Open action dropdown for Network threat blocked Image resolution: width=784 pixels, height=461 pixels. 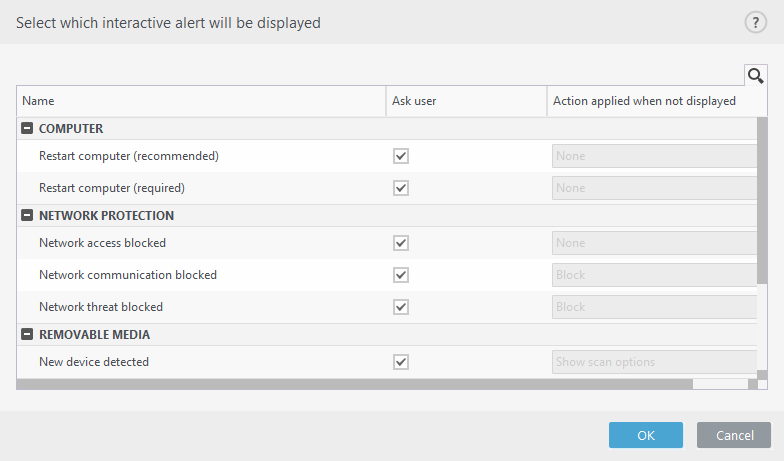(x=654, y=307)
